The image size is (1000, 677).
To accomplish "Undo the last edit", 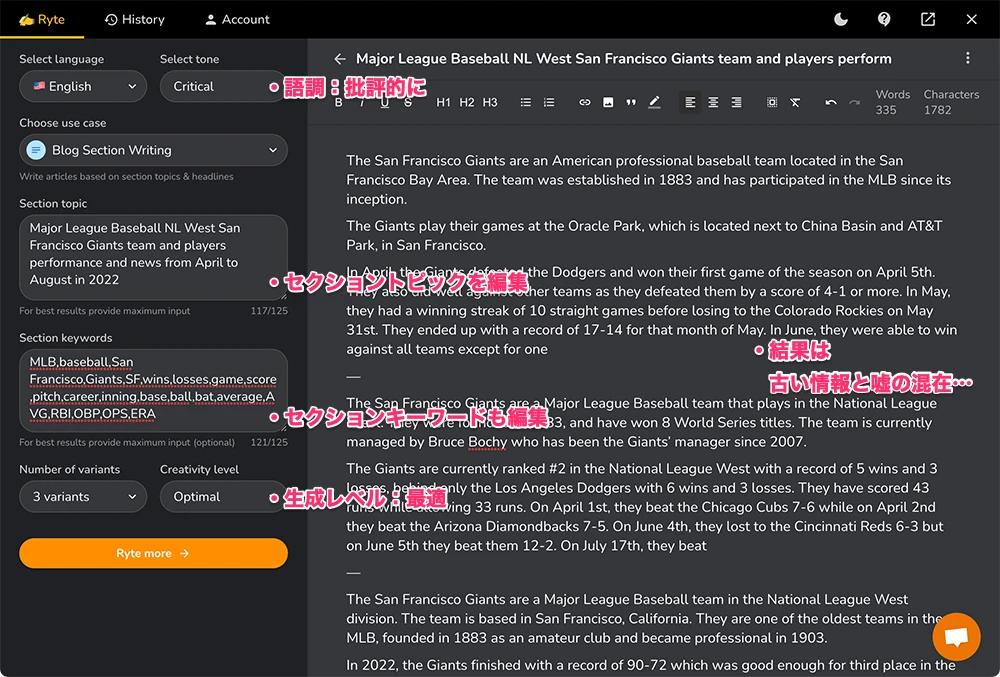I will point(830,102).
